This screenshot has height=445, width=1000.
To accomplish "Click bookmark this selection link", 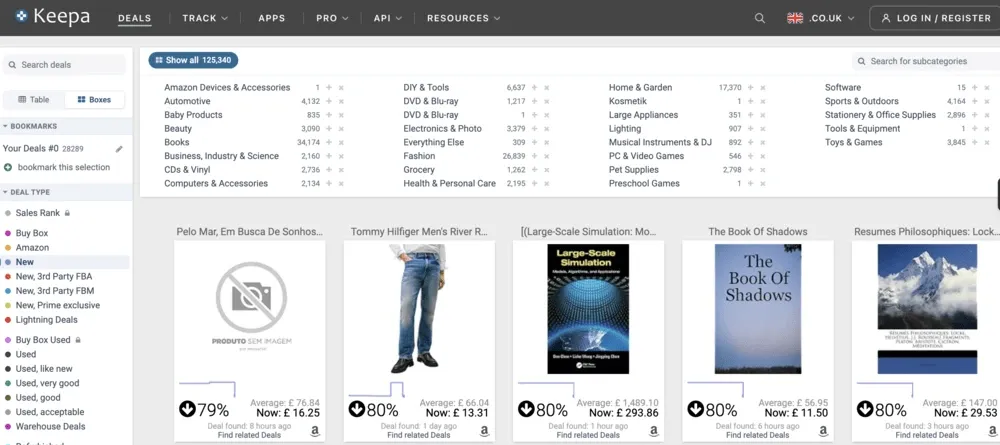I will (x=64, y=167).
